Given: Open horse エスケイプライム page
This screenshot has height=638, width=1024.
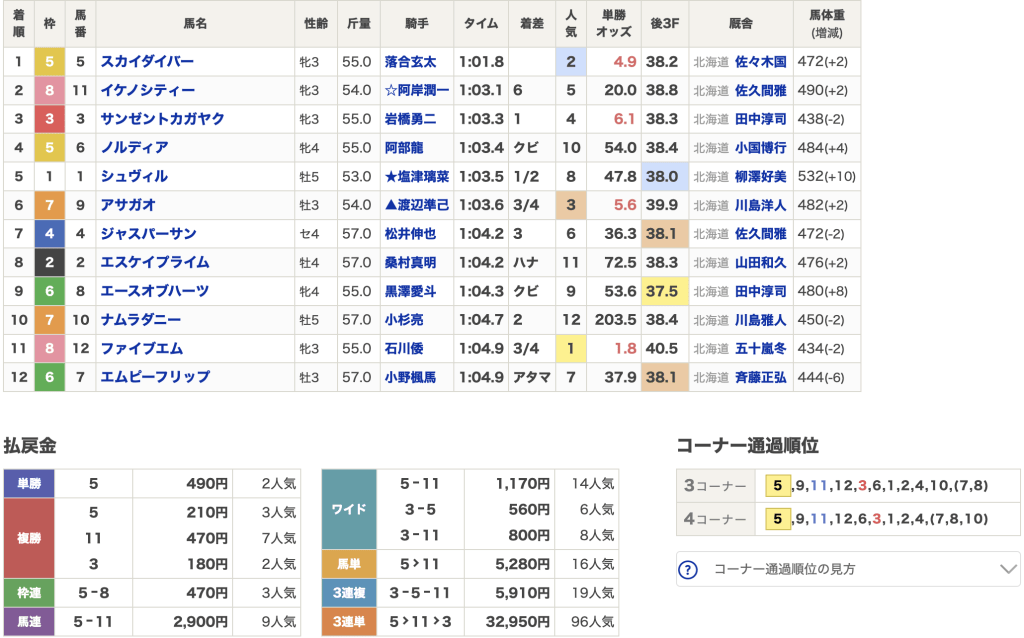Looking at the screenshot, I should tap(155, 263).
